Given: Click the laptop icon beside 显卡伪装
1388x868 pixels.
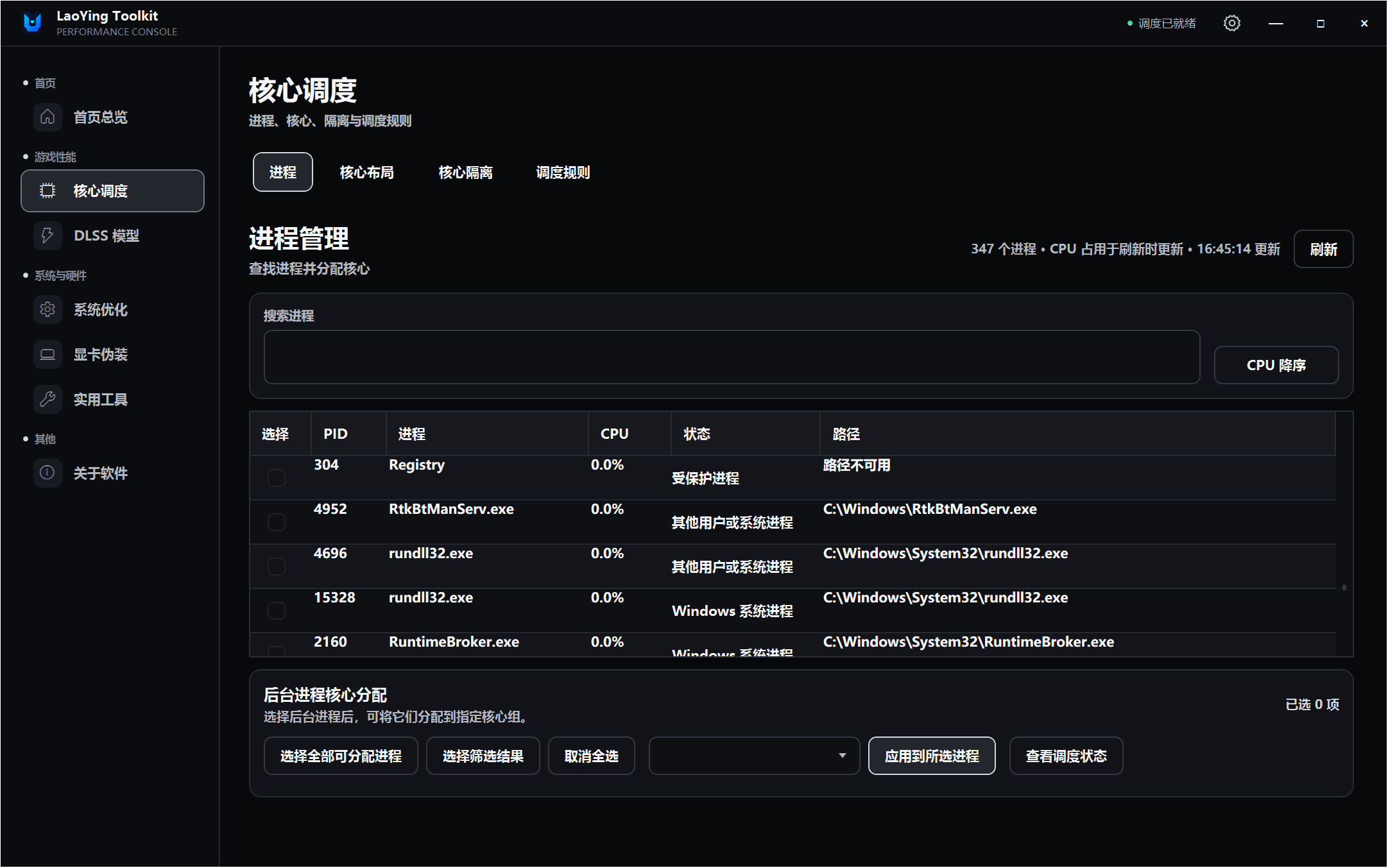Looking at the screenshot, I should [47, 354].
